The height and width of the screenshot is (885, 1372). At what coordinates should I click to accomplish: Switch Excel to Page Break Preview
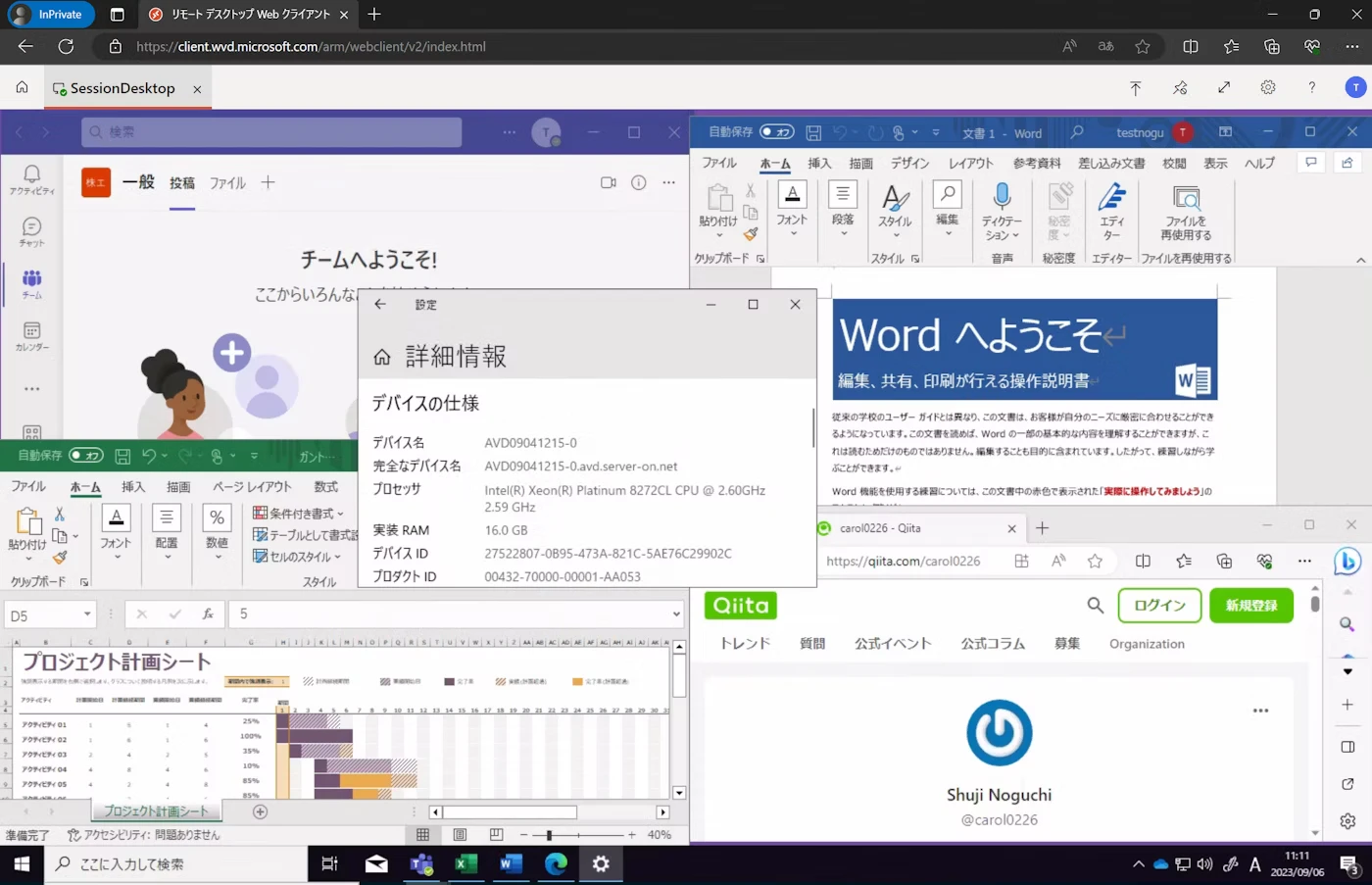[497, 835]
